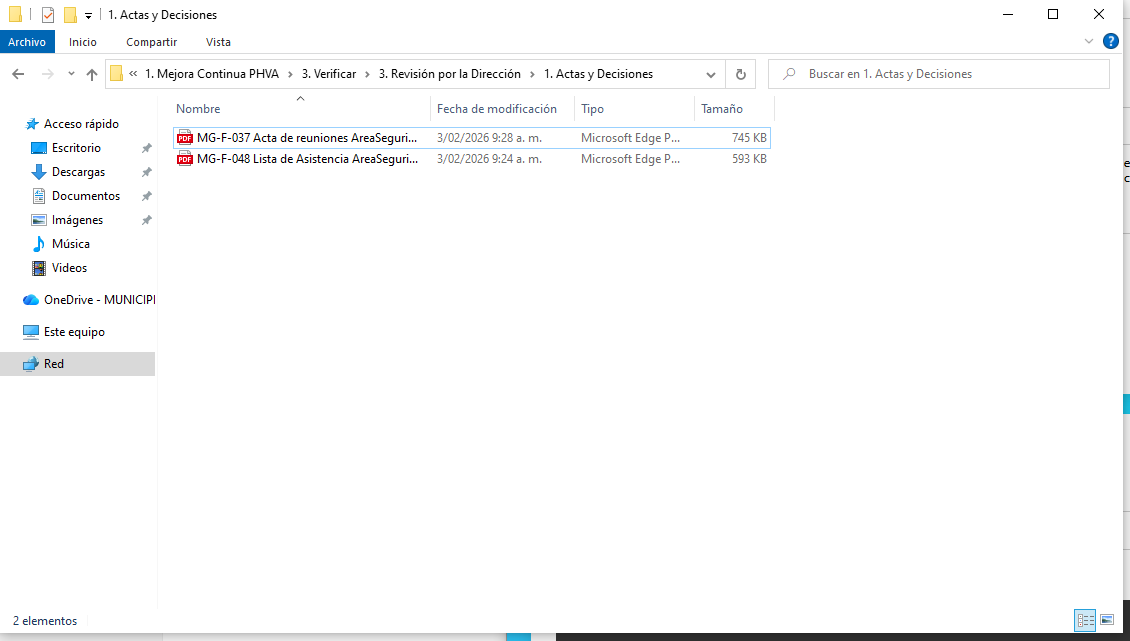Sort by Nombre column header
Viewport: 1130px width, 641px height.
(x=198, y=109)
